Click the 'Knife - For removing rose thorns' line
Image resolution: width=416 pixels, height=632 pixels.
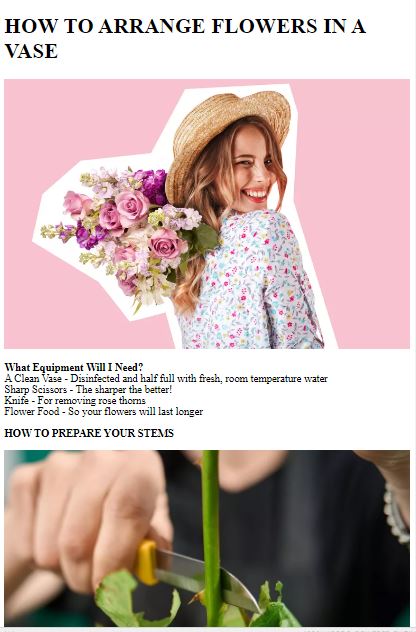tap(75, 400)
